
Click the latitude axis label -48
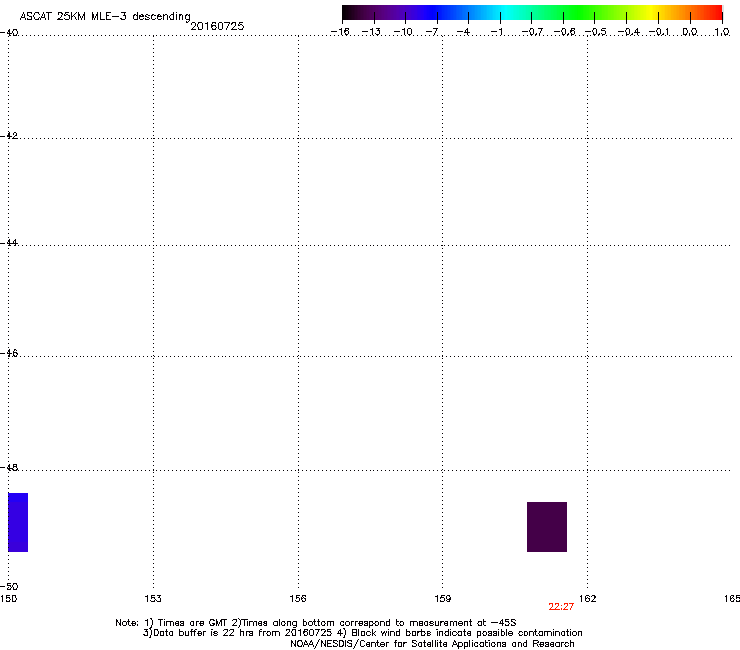click(9, 468)
